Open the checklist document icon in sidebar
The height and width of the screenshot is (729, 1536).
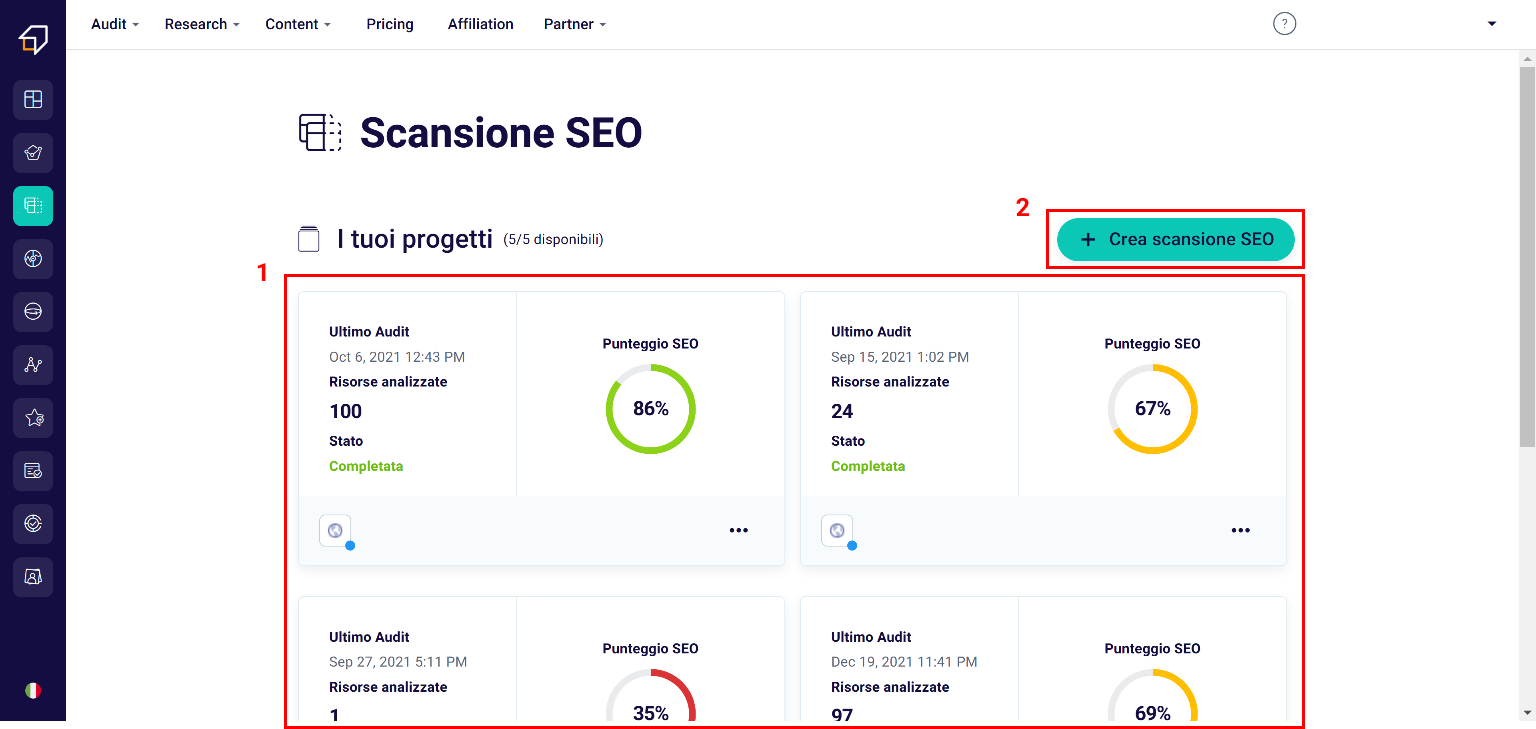tap(33, 471)
